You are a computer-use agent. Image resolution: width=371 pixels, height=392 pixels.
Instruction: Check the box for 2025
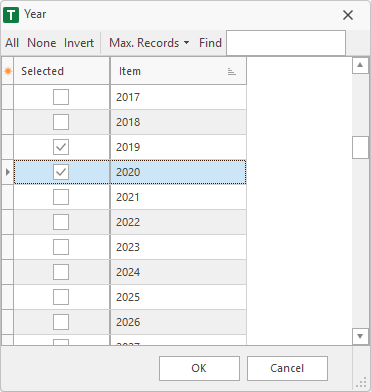click(x=61, y=297)
